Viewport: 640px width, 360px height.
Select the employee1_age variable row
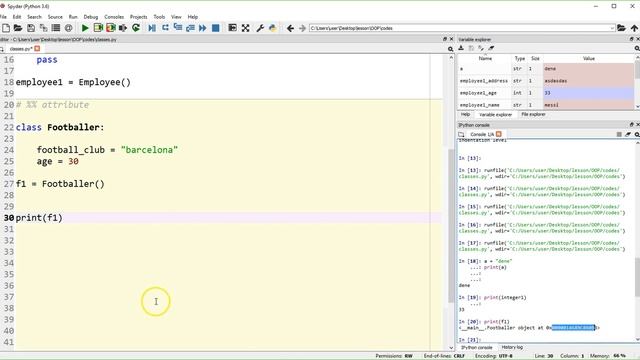pos(546,93)
